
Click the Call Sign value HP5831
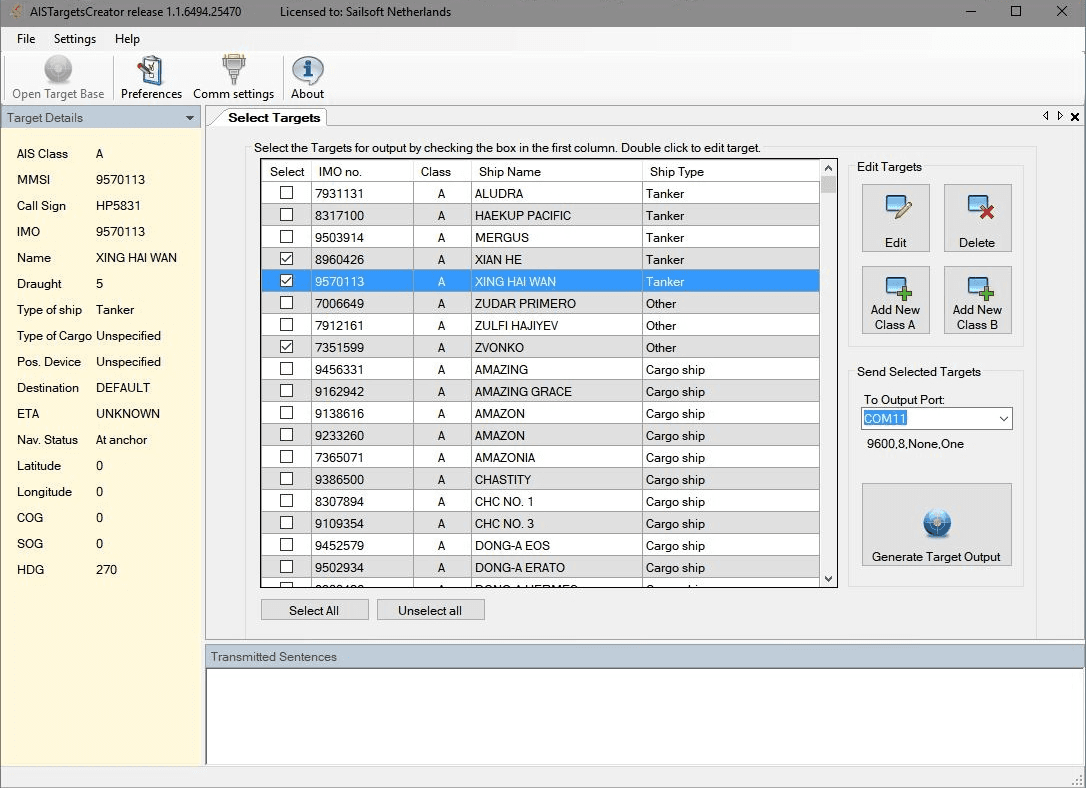pyautogui.click(x=118, y=206)
